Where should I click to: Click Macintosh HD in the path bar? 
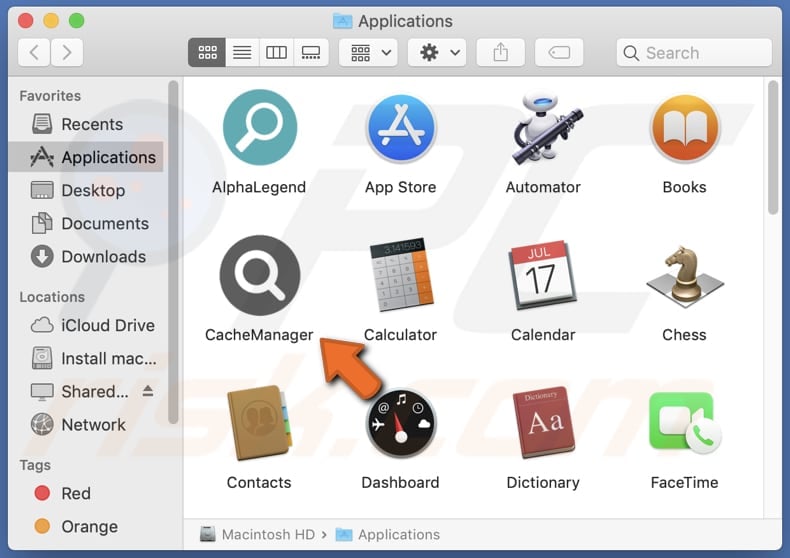coord(257,534)
